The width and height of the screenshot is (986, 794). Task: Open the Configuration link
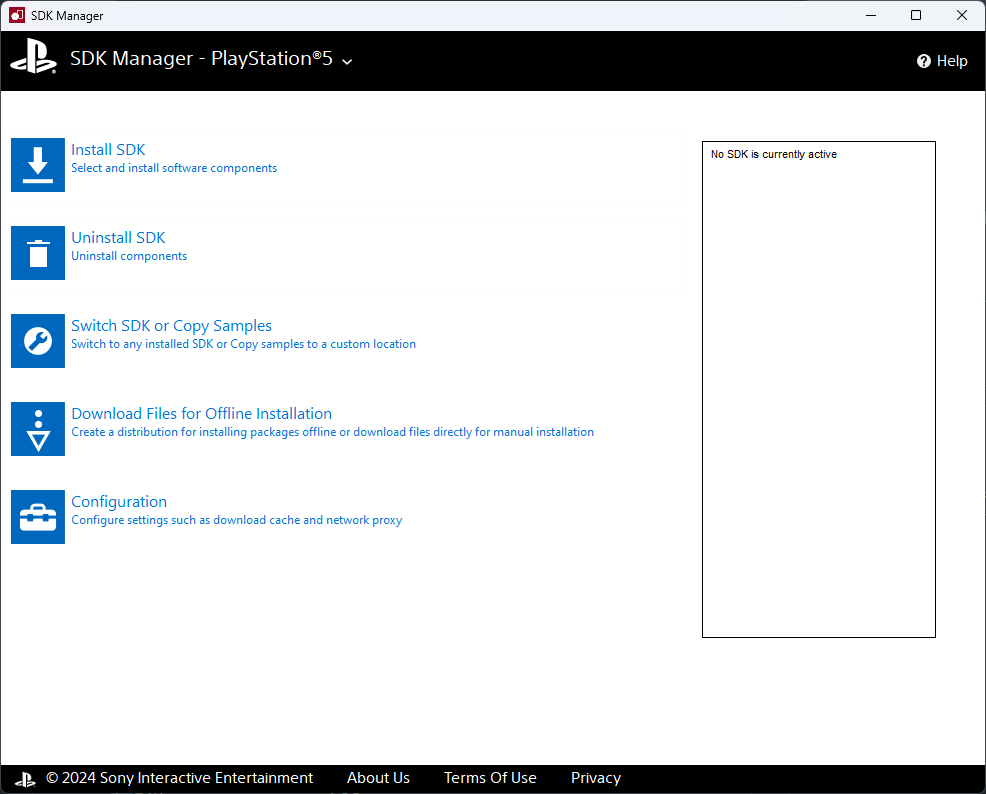[119, 502]
